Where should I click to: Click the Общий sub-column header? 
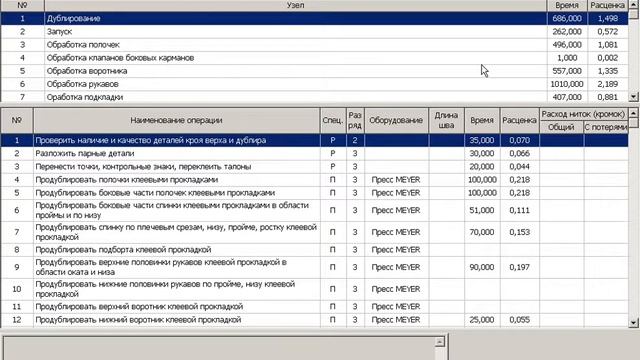pos(561,127)
